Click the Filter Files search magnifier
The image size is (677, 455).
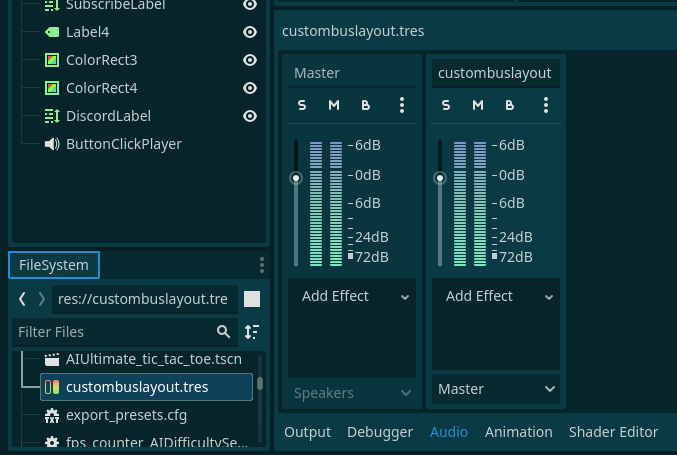223,332
